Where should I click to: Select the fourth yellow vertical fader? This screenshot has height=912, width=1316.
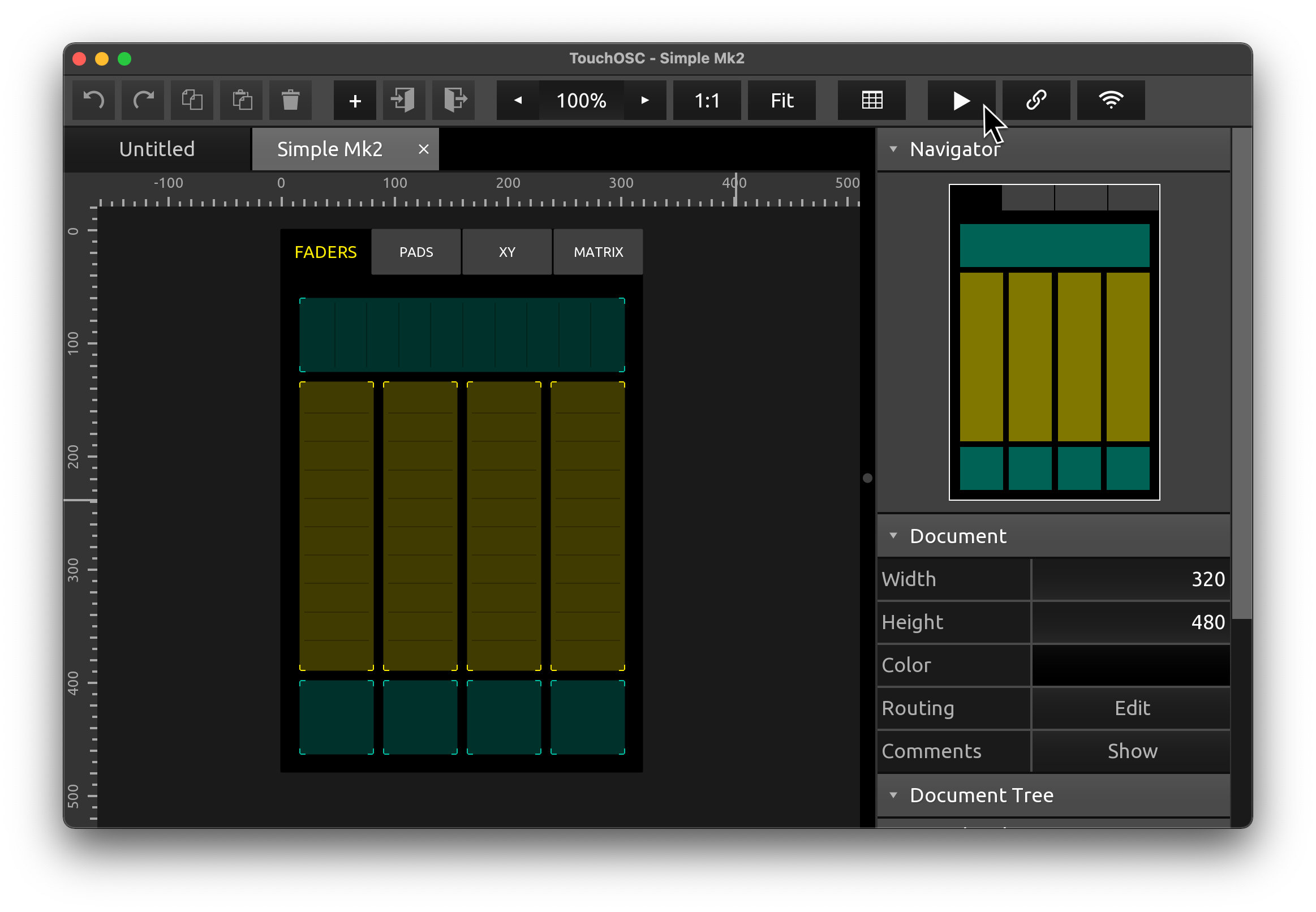tap(587, 526)
